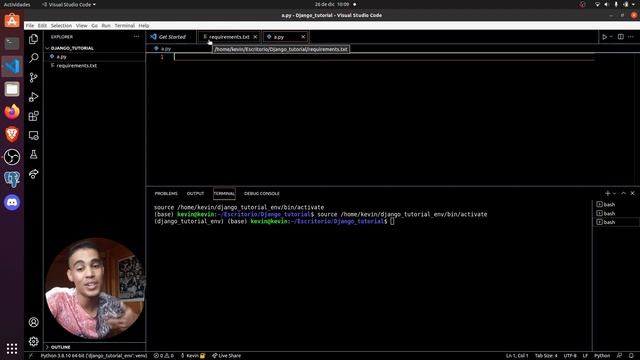Select requirements.txt in the Explorer tree
The image size is (640, 360).
click(x=94, y=66)
